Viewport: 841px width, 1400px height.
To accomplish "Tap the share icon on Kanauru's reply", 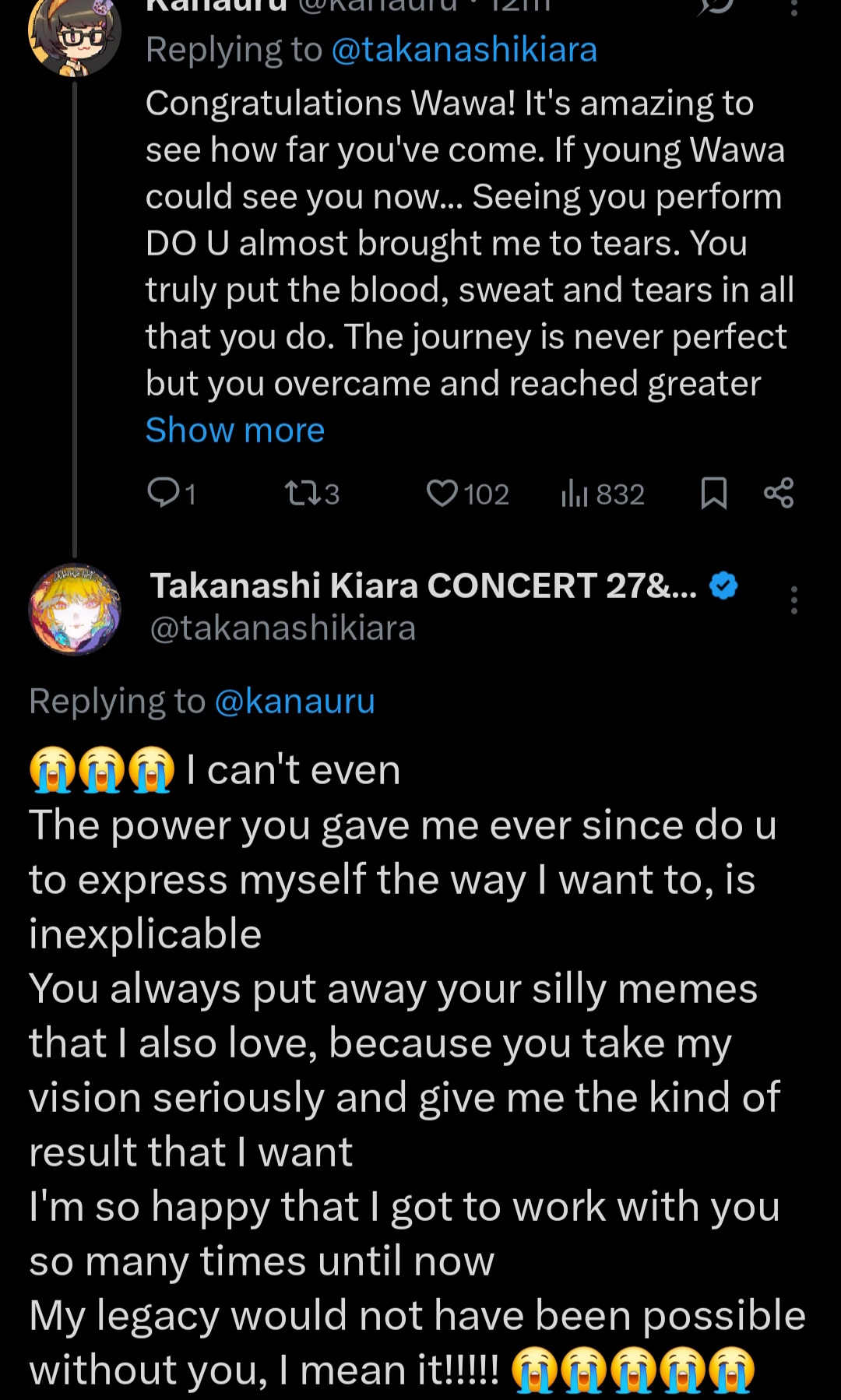I will [779, 493].
